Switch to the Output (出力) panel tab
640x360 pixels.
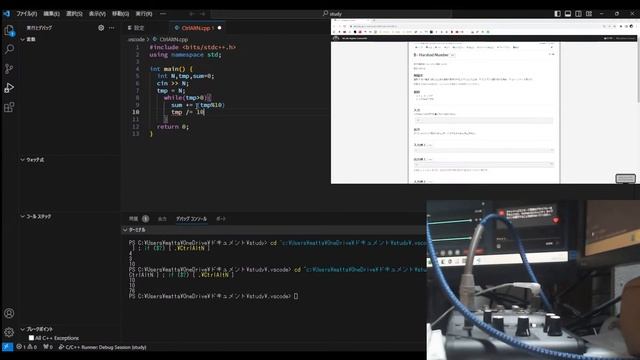click(x=162, y=219)
